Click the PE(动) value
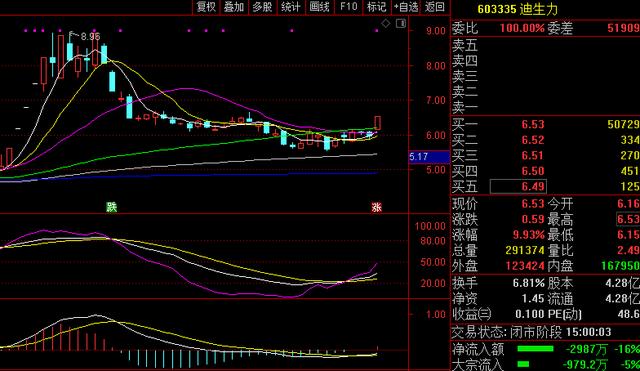This screenshot has height=371, width=640. pyautogui.click(x=629, y=314)
